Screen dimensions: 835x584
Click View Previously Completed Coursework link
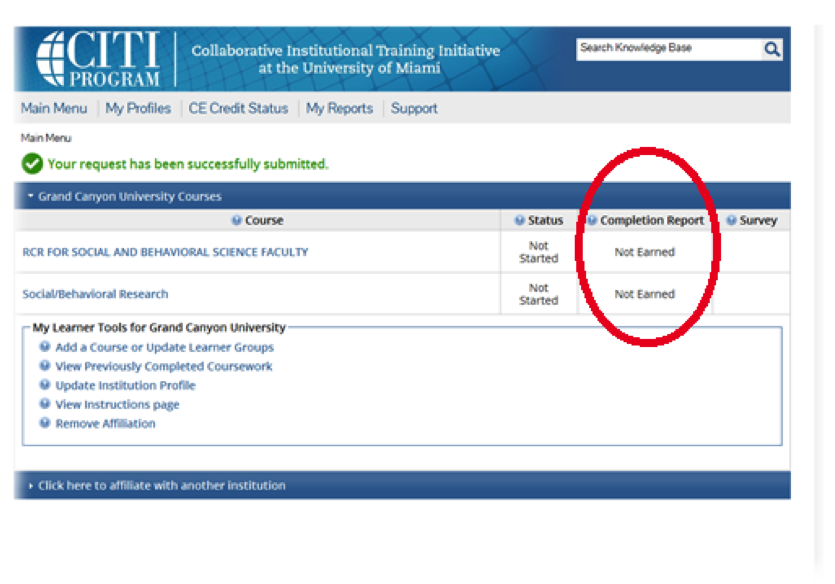click(163, 366)
